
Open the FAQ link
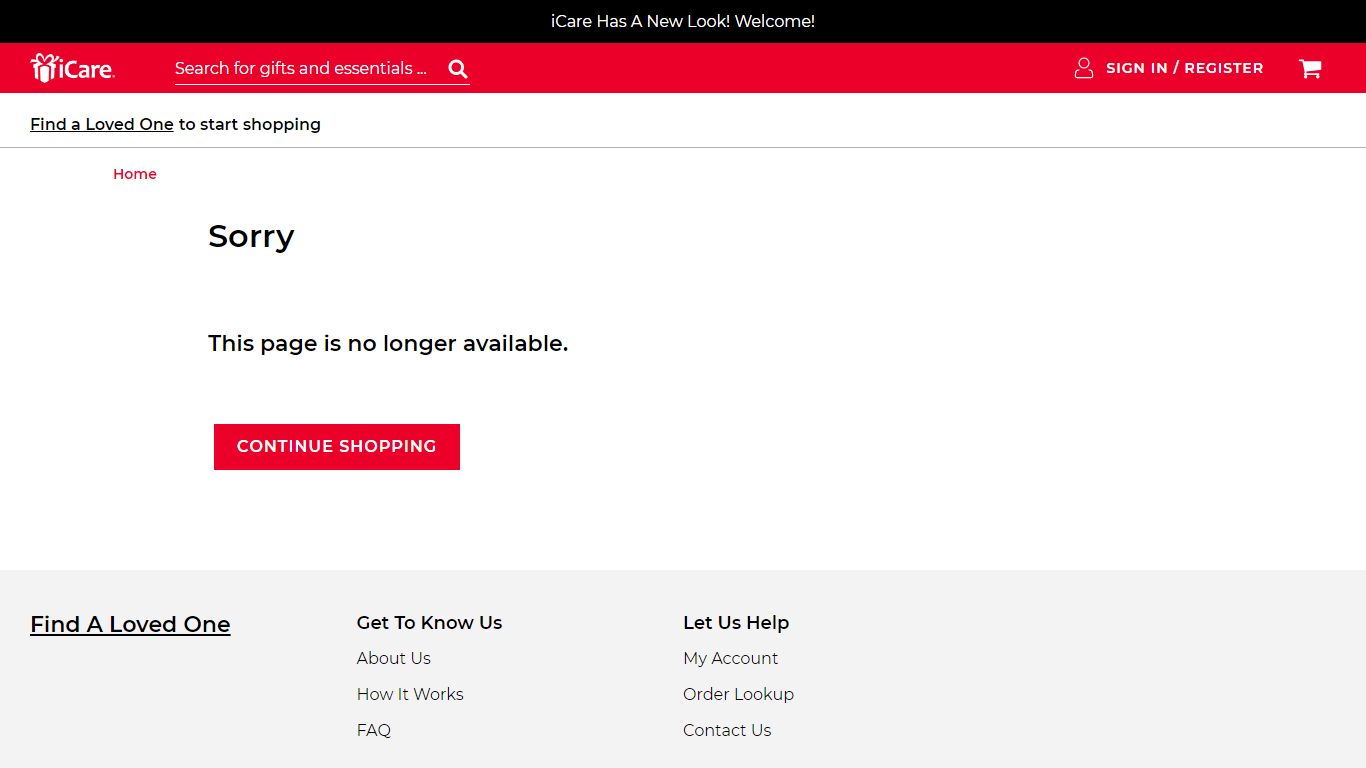point(374,730)
